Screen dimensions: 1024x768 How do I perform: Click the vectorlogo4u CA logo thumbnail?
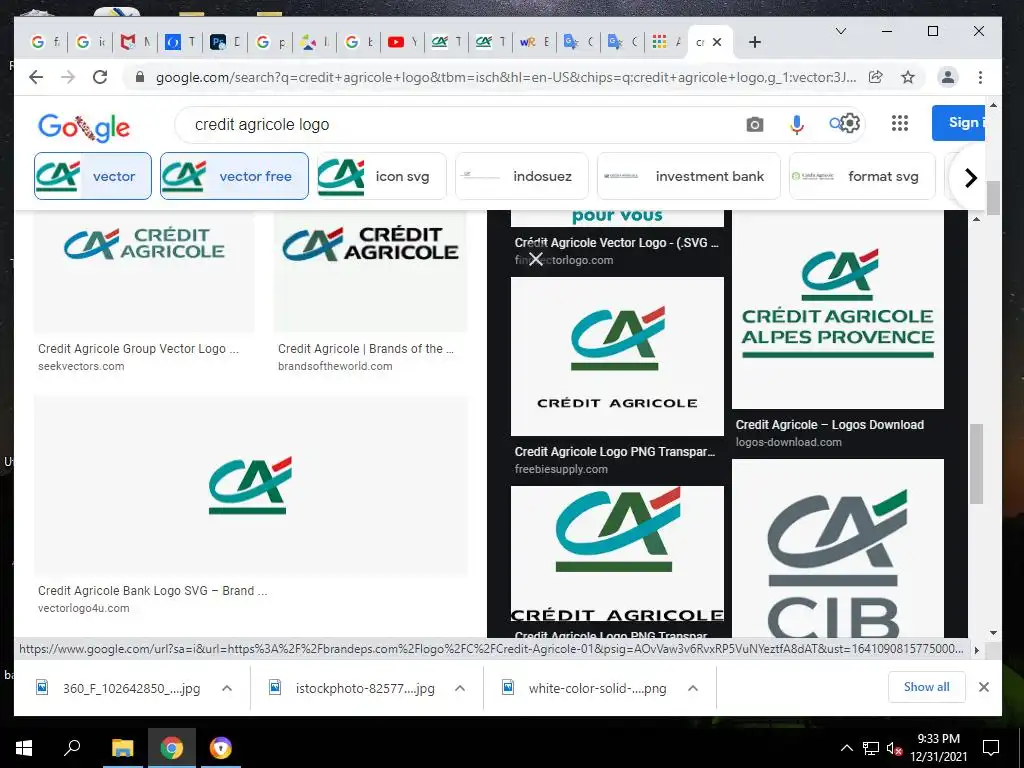click(251, 485)
